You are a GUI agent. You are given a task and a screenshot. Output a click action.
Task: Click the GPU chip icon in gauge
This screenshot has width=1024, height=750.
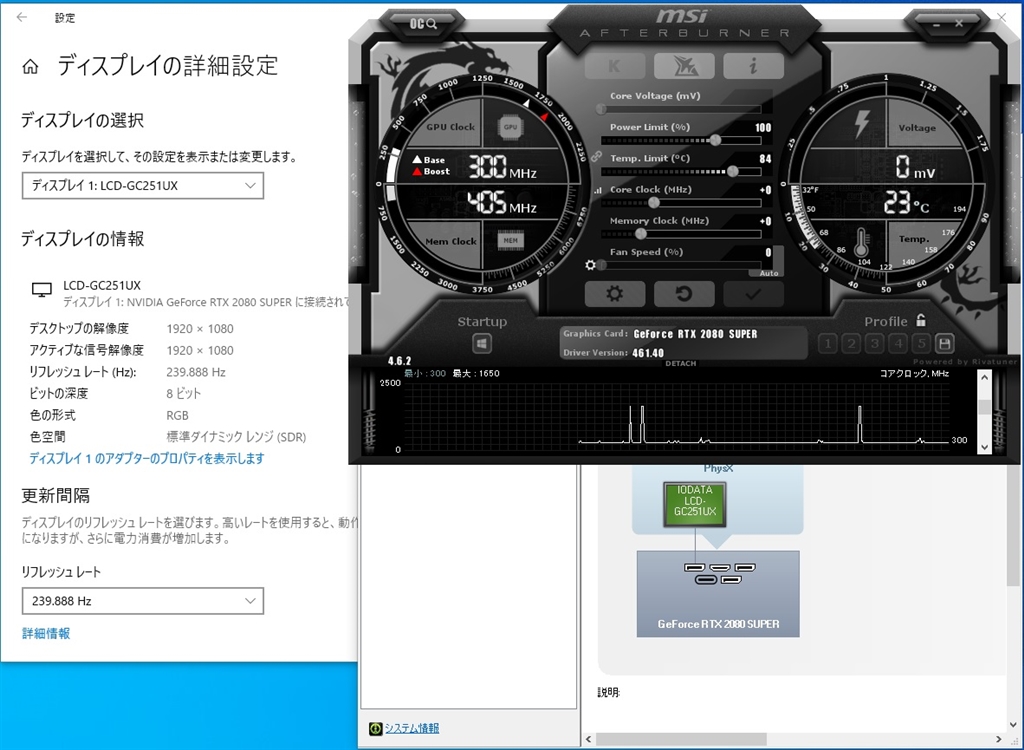tap(511, 127)
